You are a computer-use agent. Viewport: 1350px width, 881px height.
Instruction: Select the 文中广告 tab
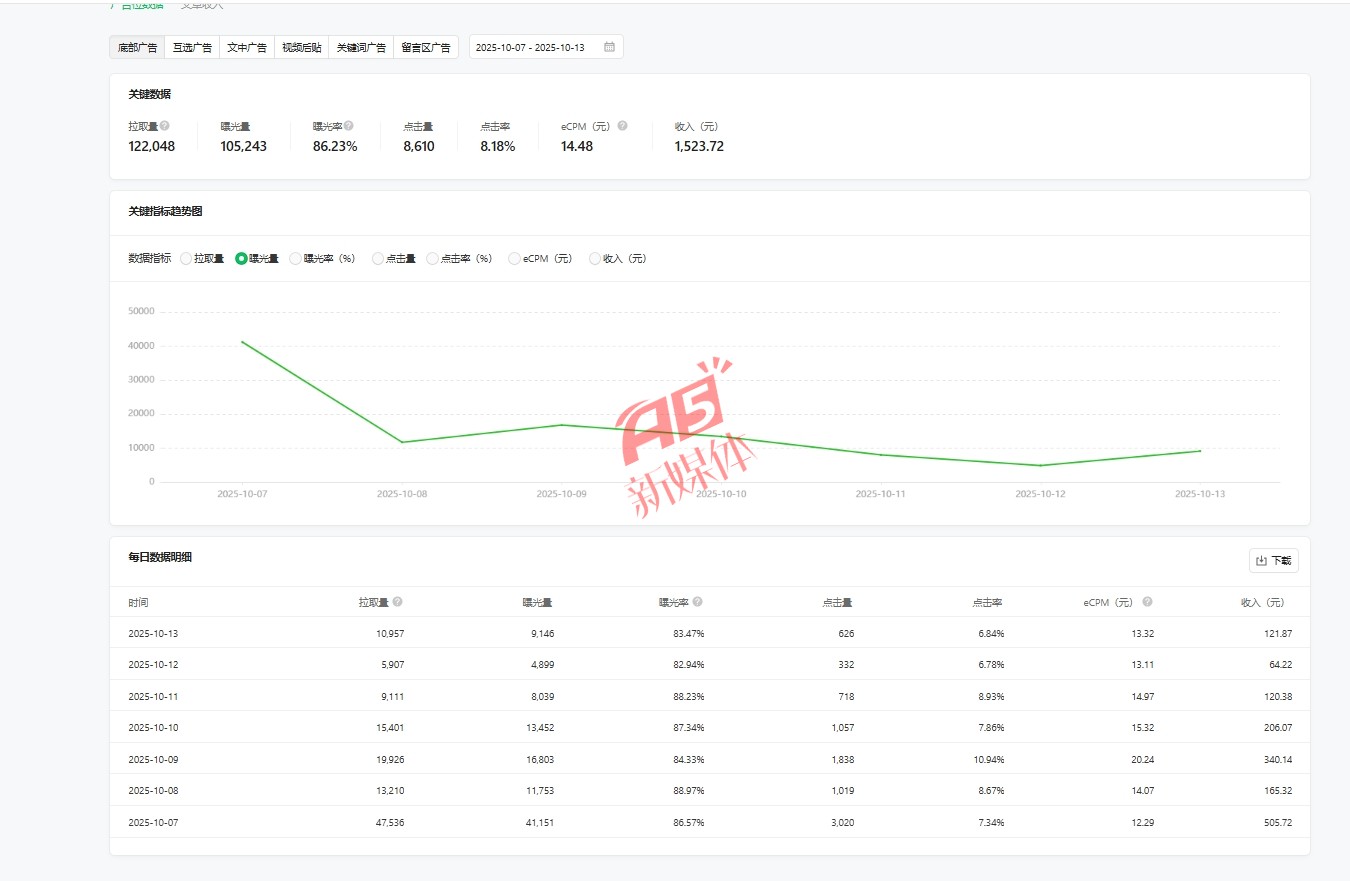click(246, 47)
